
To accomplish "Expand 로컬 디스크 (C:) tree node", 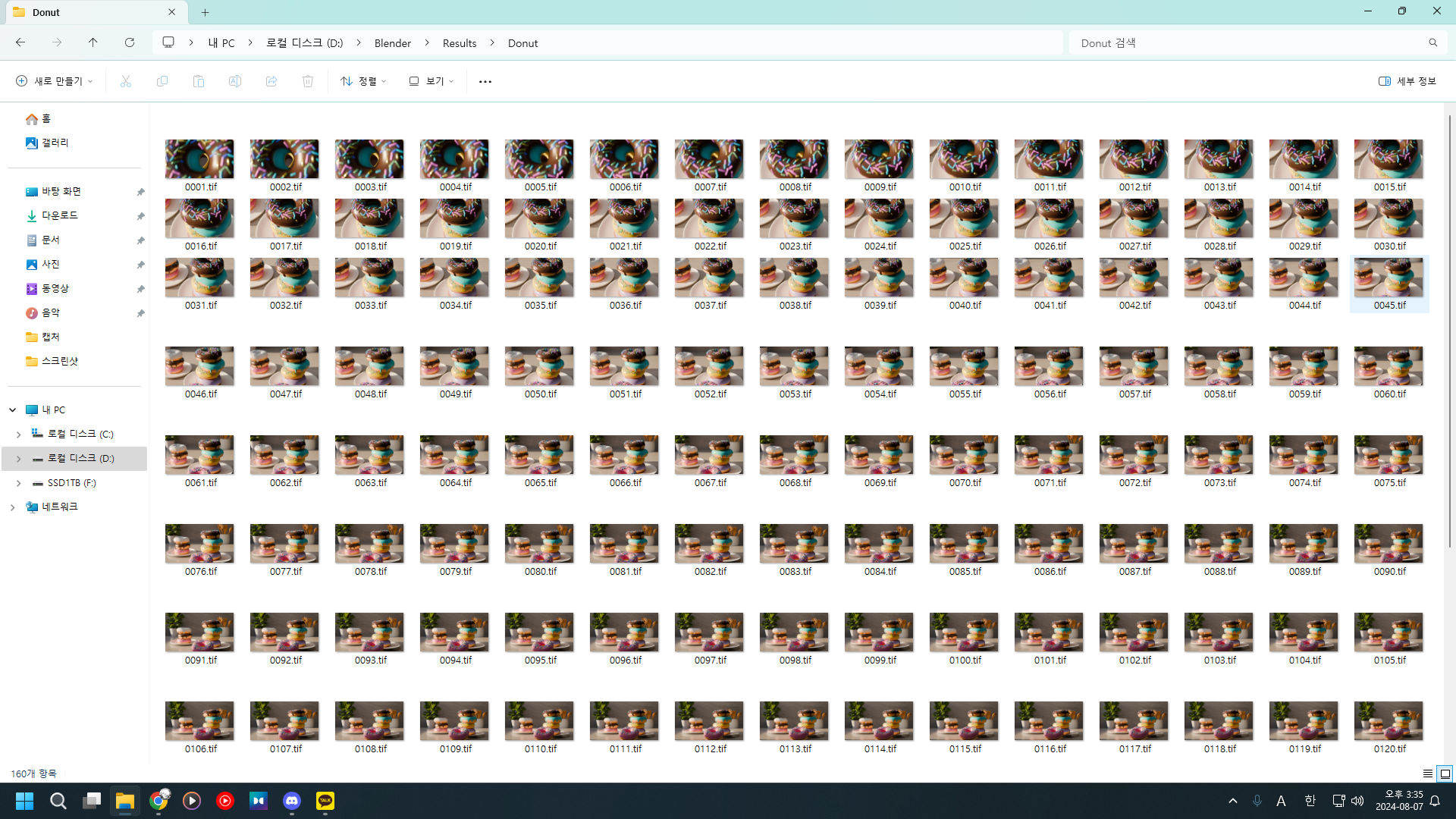I will pos(18,435).
